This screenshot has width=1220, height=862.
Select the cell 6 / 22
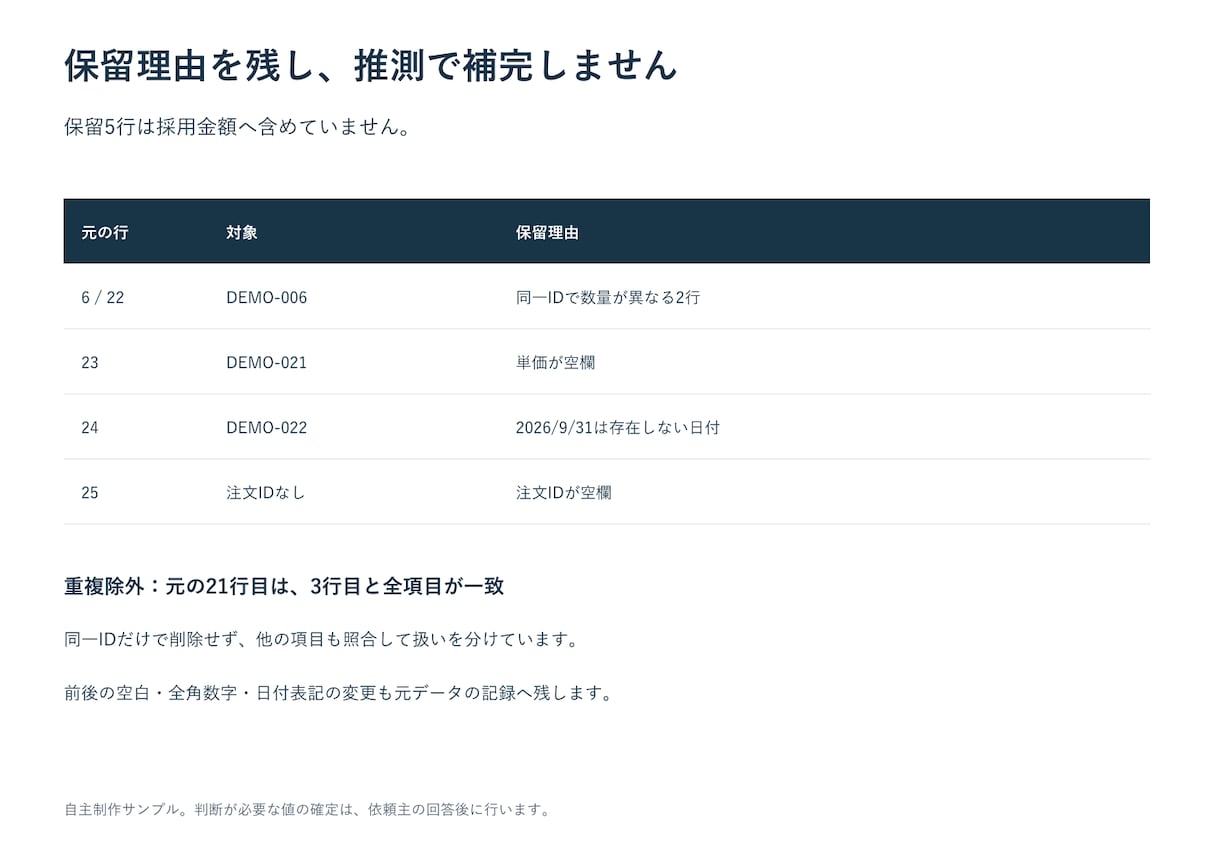click(103, 297)
